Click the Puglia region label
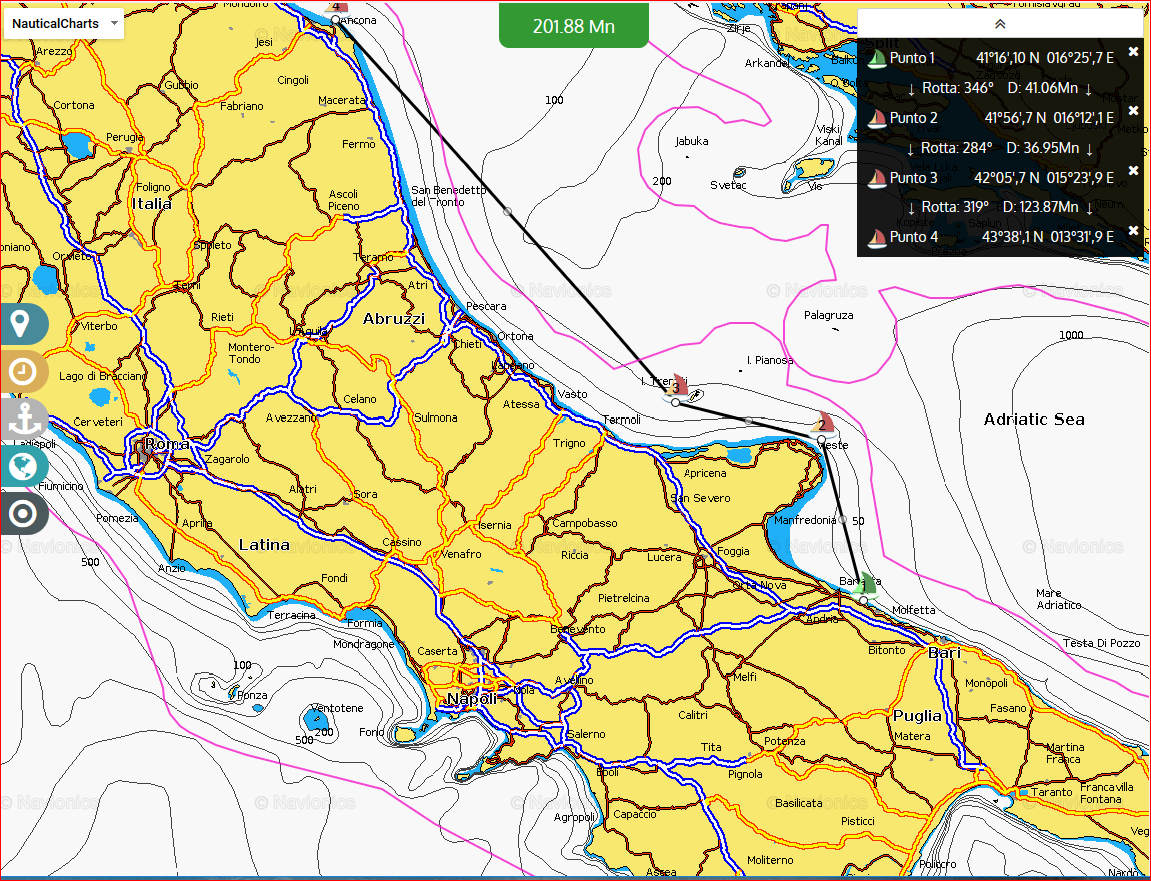 (918, 716)
